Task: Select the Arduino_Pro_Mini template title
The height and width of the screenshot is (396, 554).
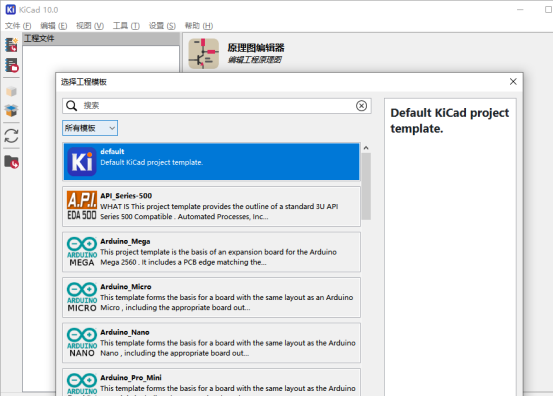Action: pyautogui.click(x=131, y=378)
